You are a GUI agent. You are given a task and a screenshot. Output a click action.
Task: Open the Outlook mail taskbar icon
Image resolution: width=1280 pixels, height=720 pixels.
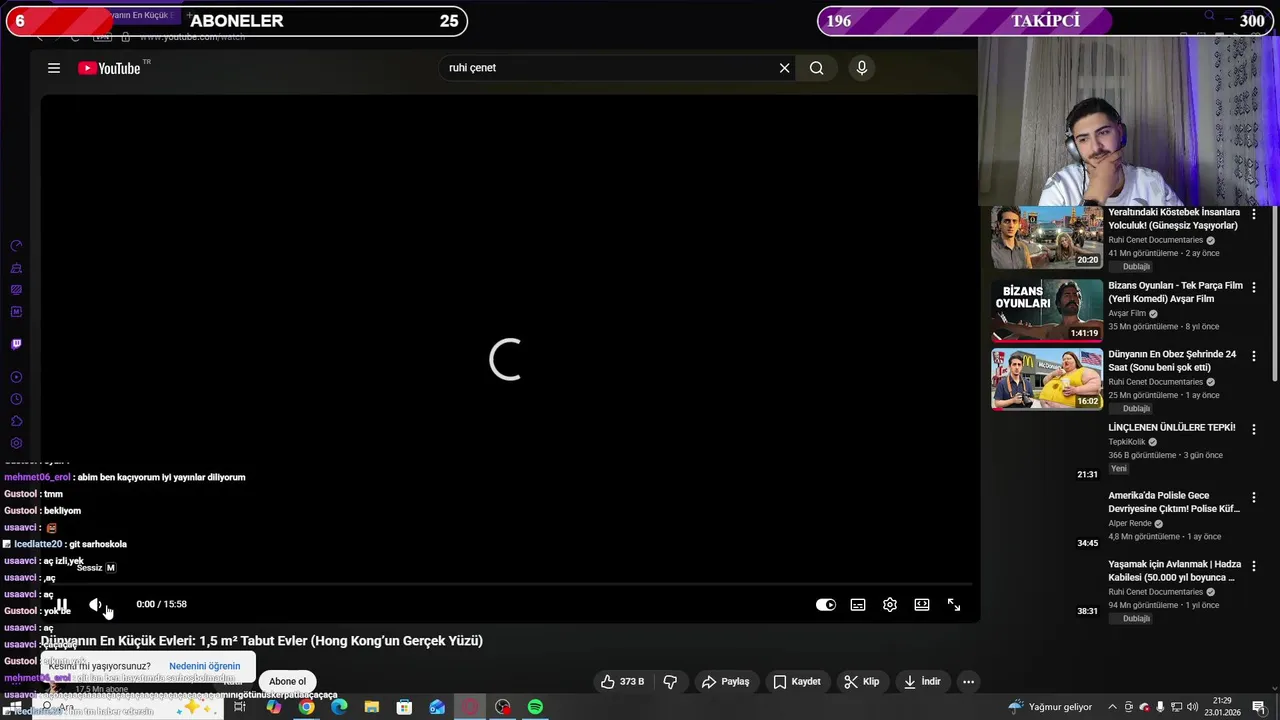point(437,707)
